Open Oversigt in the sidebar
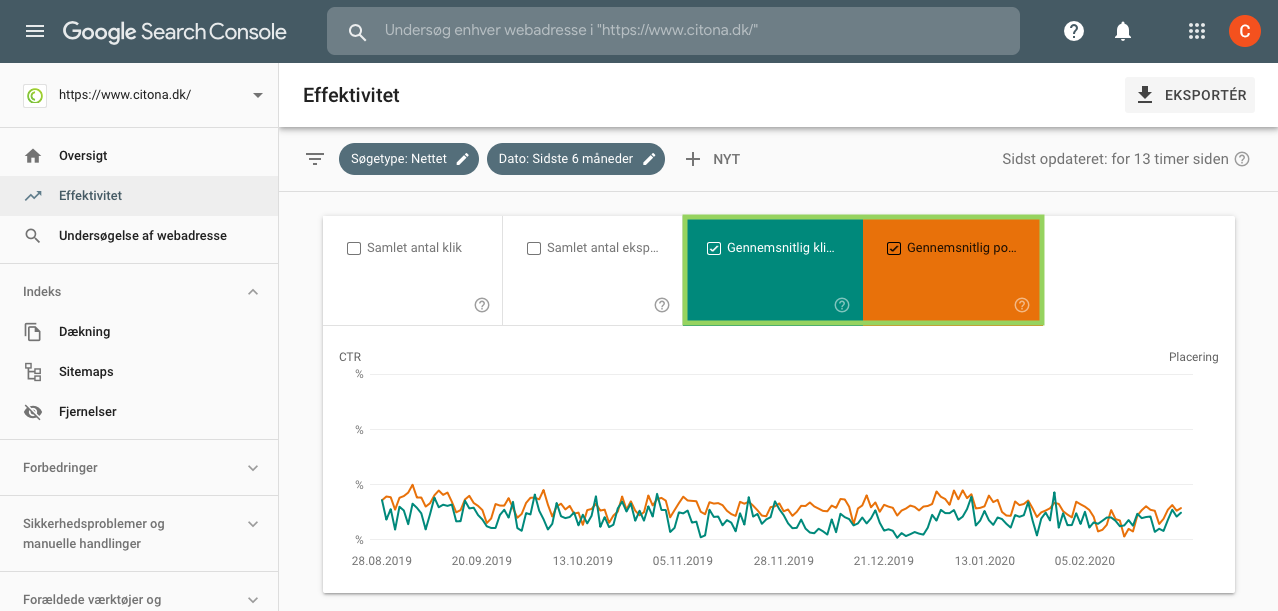The height and width of the screenshot is (611, 1278). tap(139, 156)
